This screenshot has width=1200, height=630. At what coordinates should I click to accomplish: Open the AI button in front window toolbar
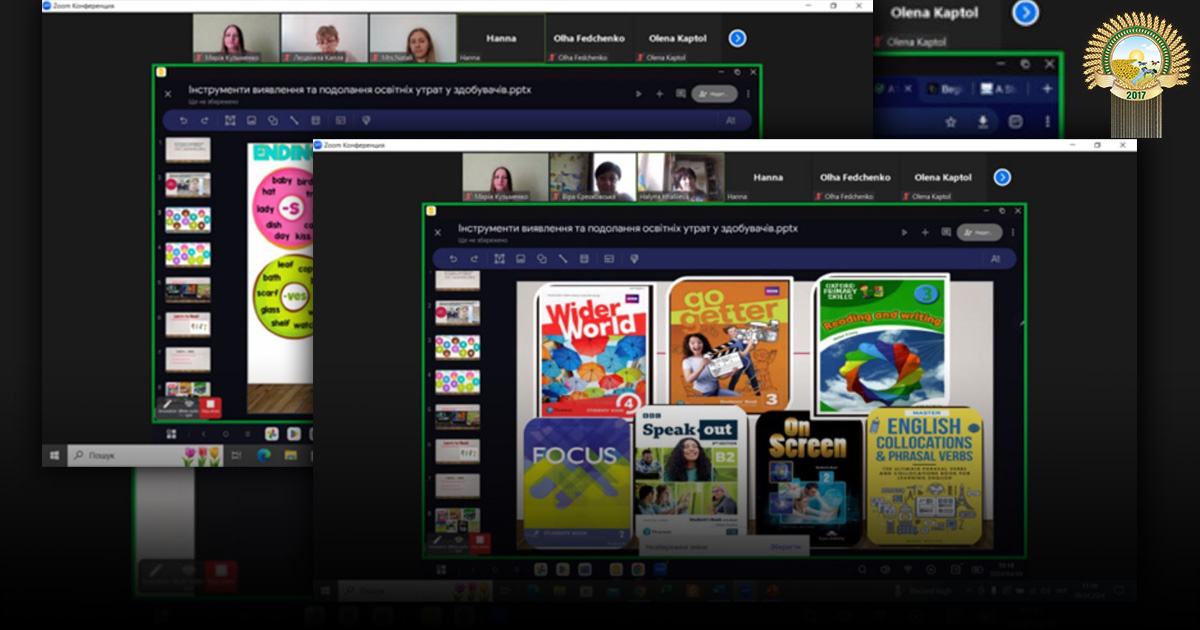[995, 259]
